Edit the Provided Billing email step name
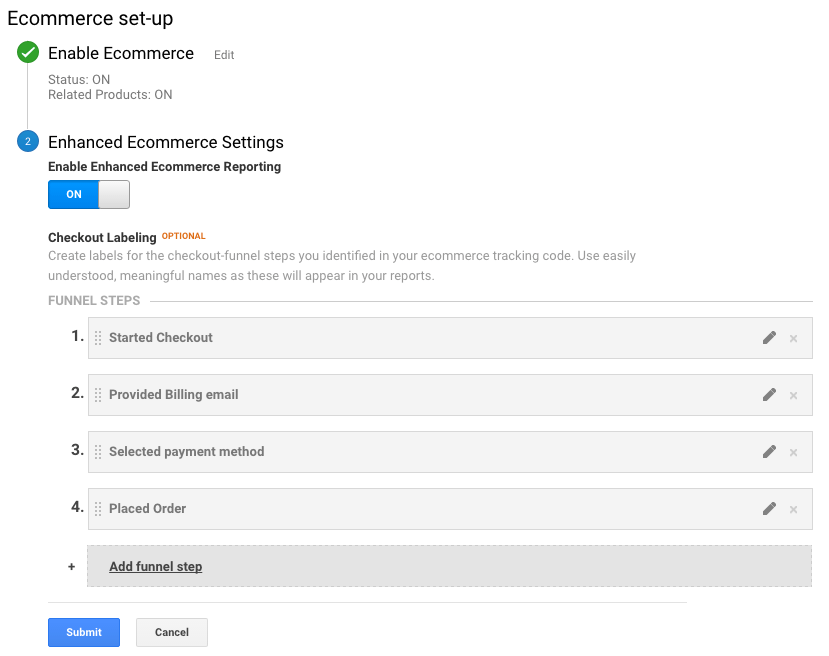 (769, 395)
